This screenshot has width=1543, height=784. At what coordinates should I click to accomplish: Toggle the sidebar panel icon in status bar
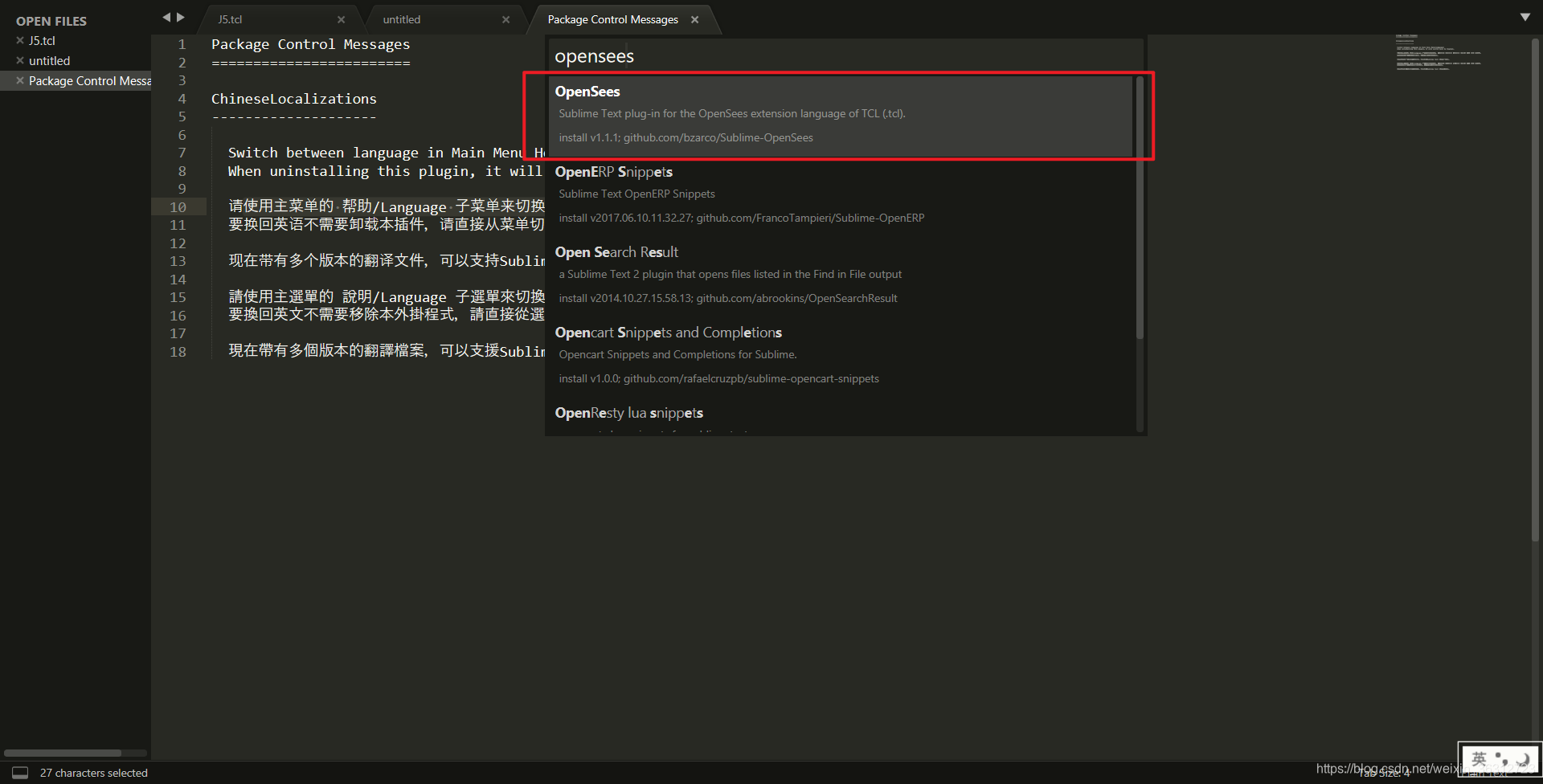tap(20, 773)
